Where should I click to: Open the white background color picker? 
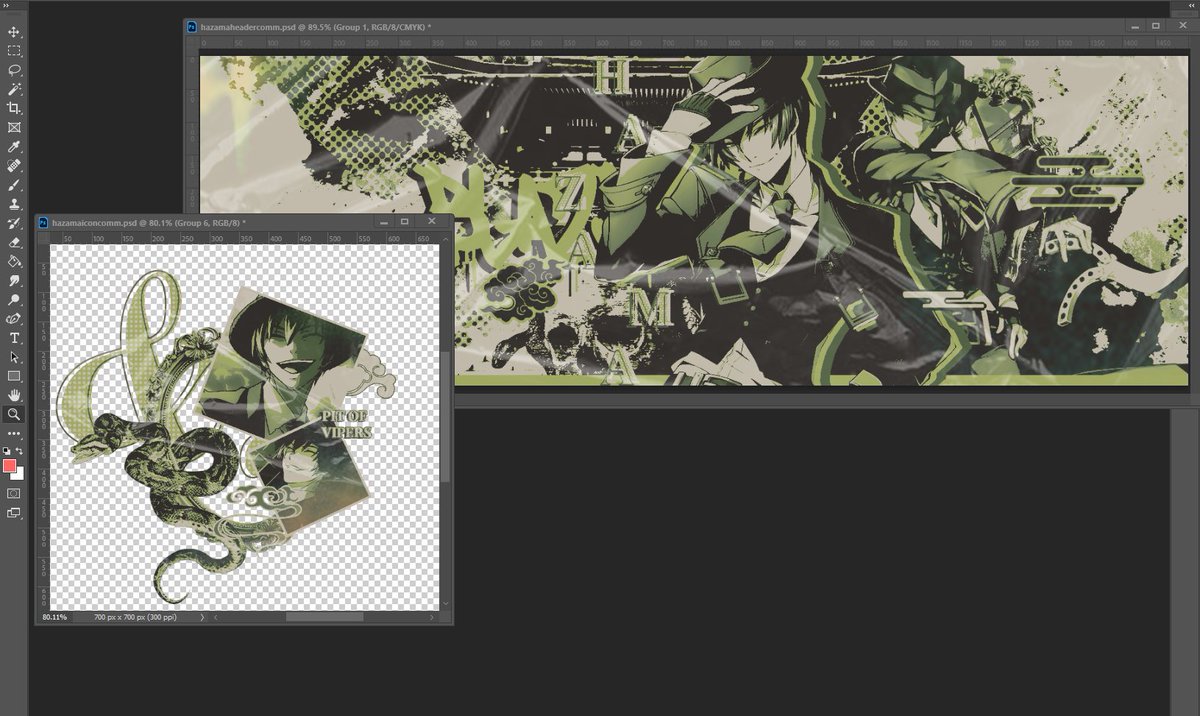click(19, 475)
